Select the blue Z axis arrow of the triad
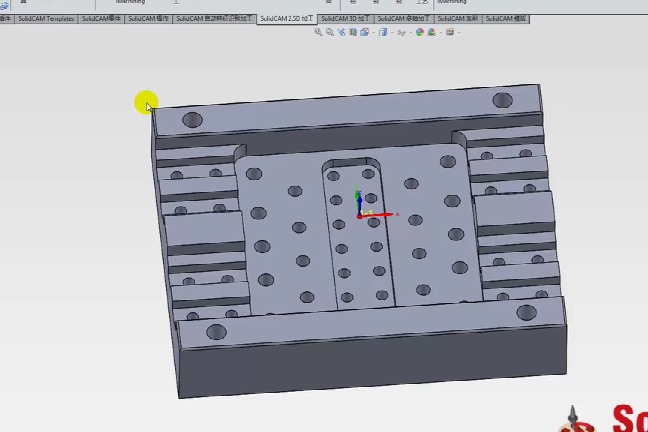648x432 pixels. click(359, 203)
